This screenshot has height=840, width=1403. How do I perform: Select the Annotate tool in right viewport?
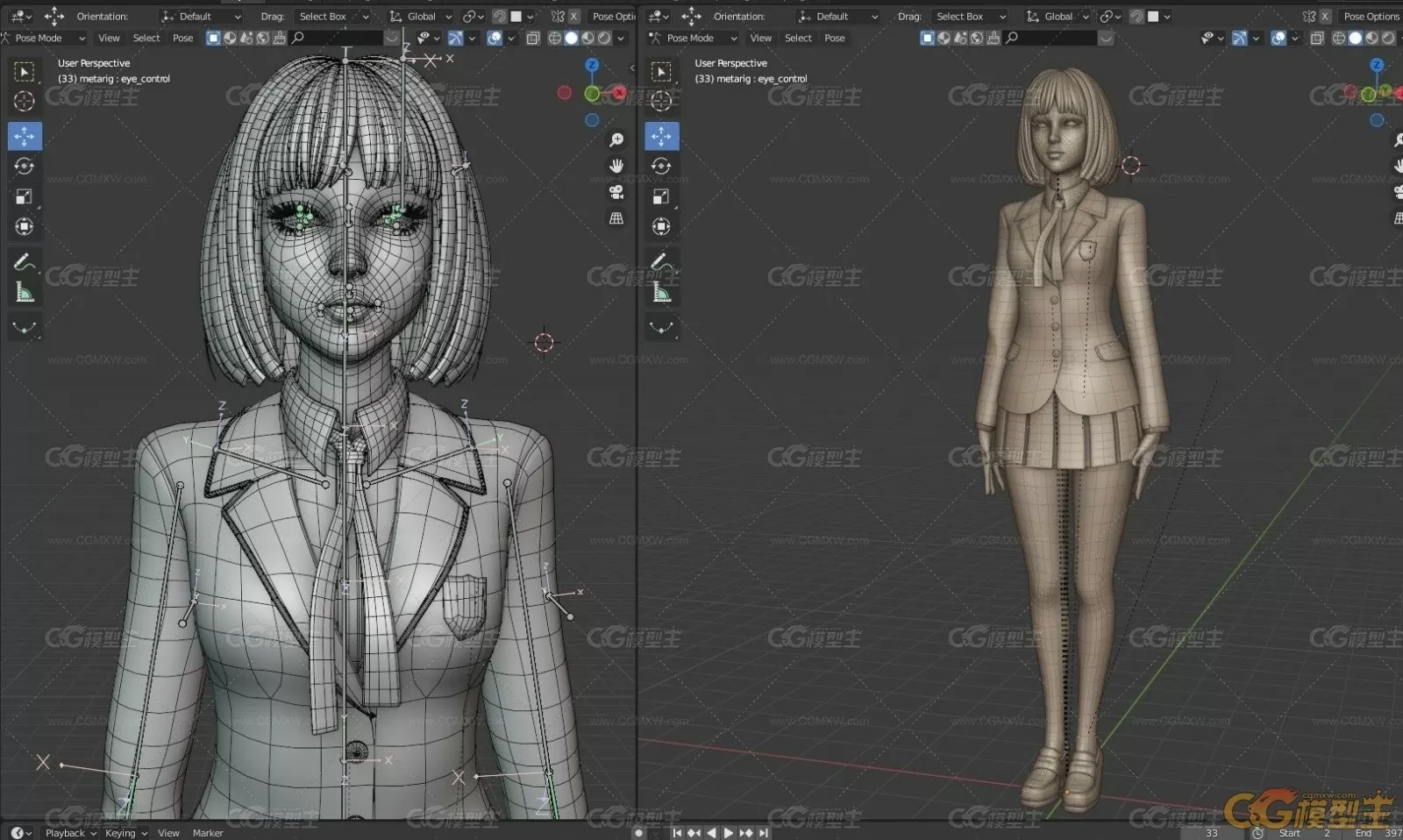tap(661, 261)
